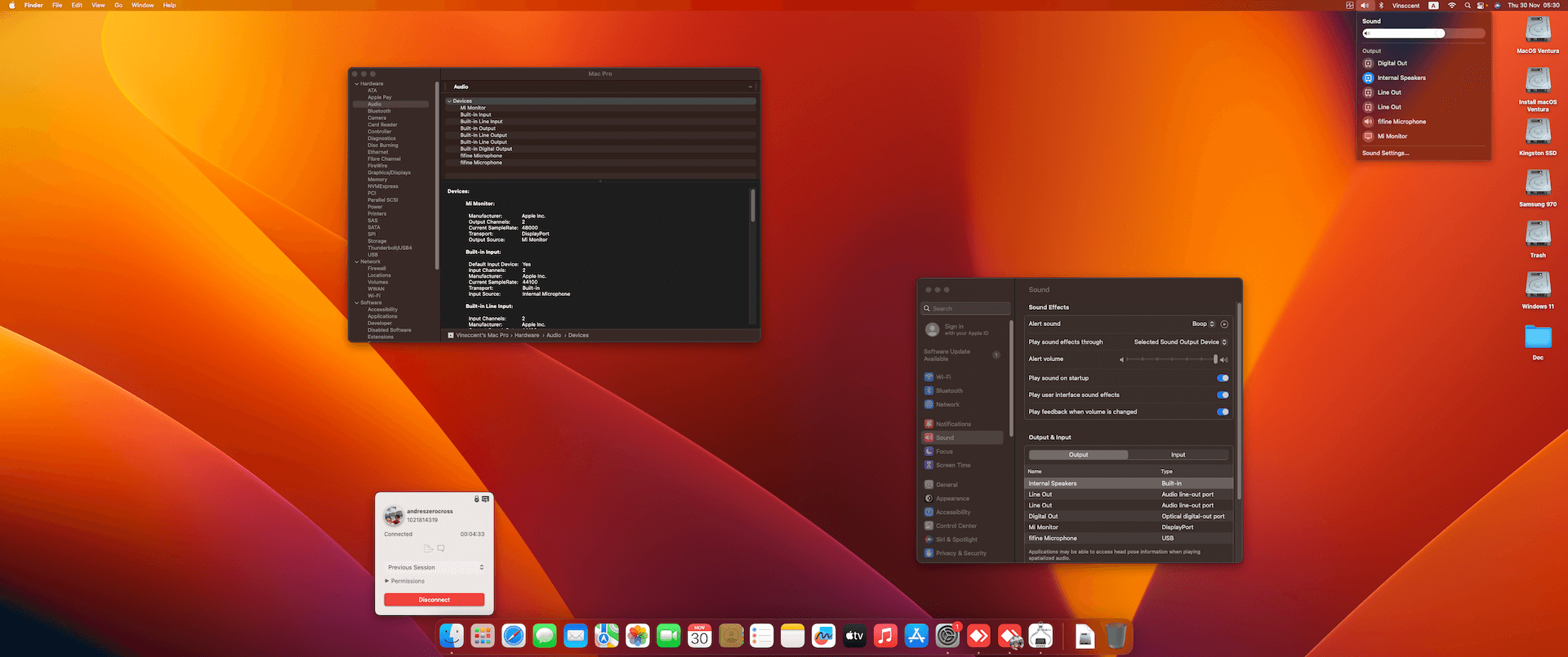Click the Disconnect button
Screen dimensions: 1568x657
[x=434, y=600]
